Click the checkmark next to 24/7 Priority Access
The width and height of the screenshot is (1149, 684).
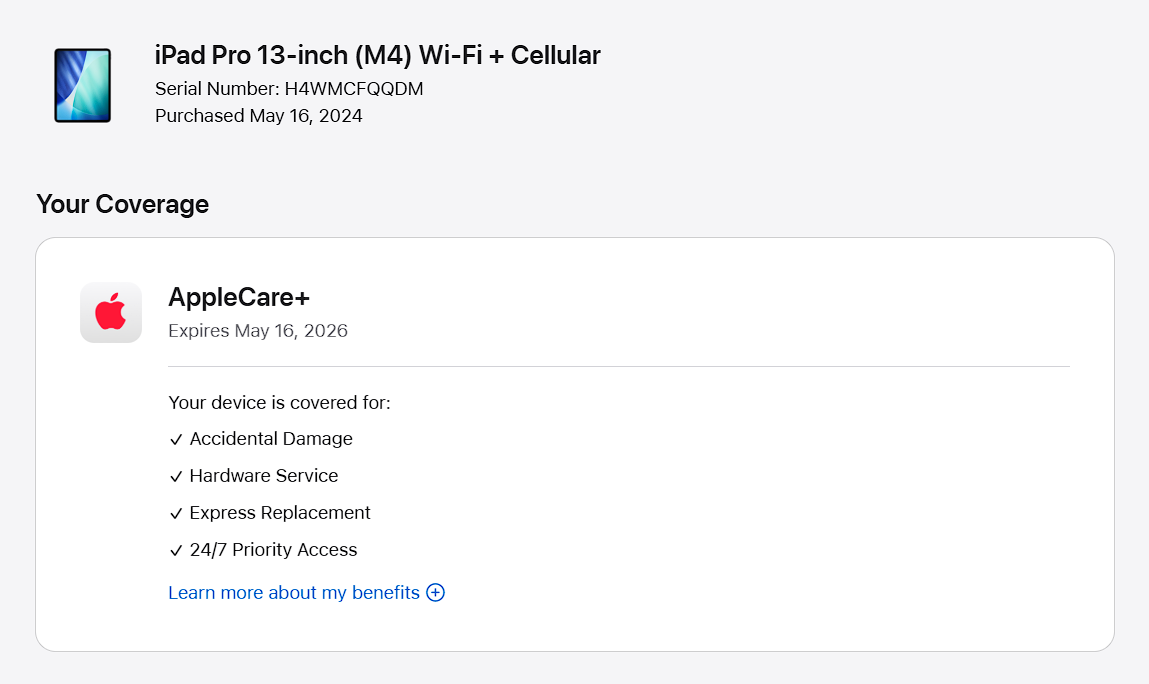tap(176, 551)
